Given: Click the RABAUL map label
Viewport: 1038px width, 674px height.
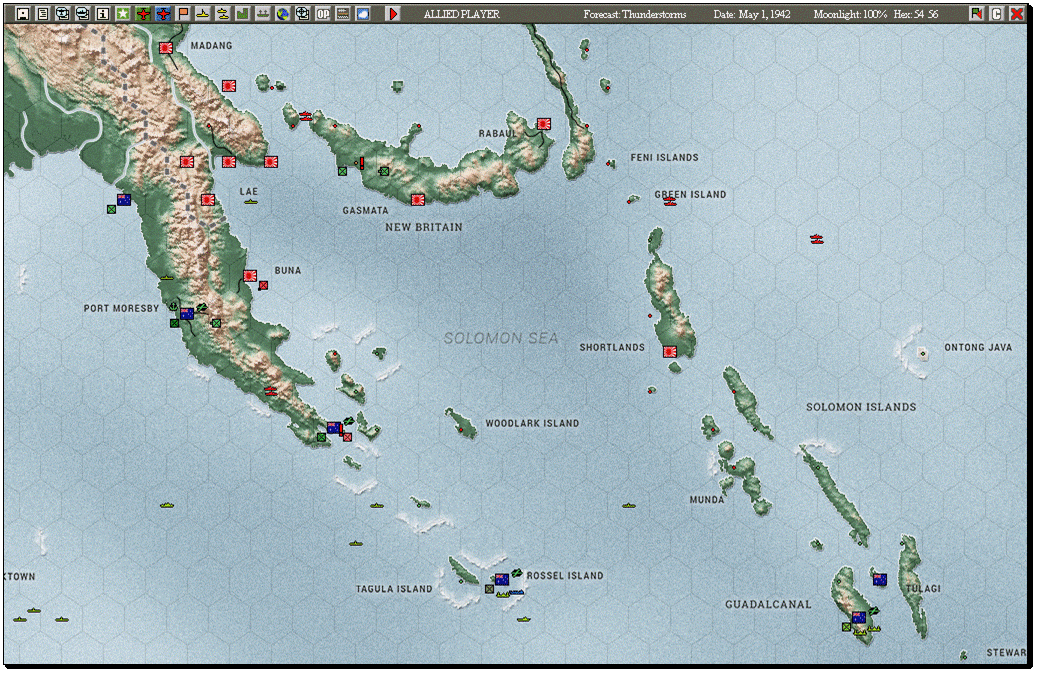Looking at the screenshot, I should 497,134.
